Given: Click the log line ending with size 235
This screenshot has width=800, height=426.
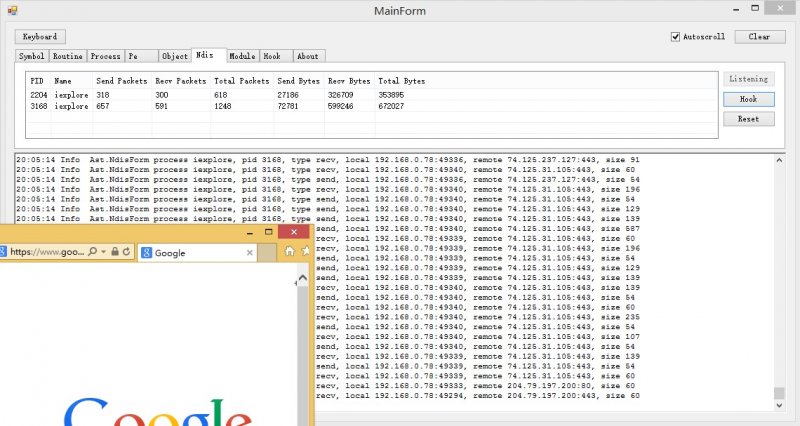Looking at the screenshot, I should [x=477, y=317].
